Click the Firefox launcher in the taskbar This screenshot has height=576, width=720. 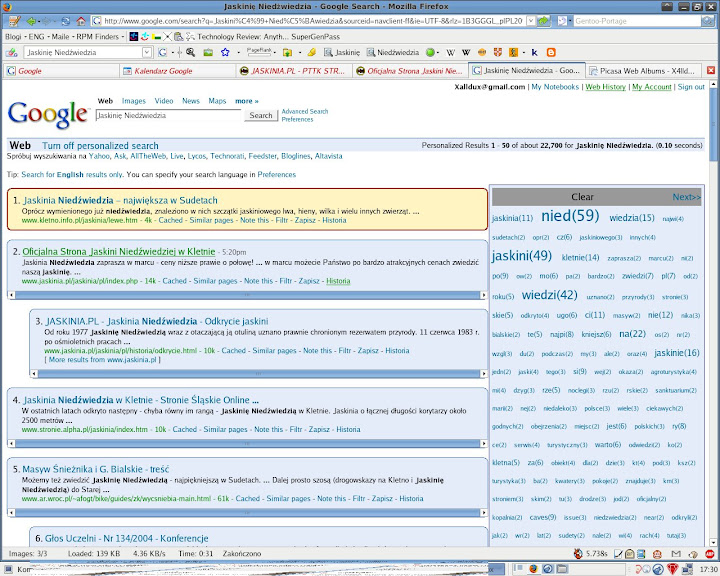coord(533,569)
